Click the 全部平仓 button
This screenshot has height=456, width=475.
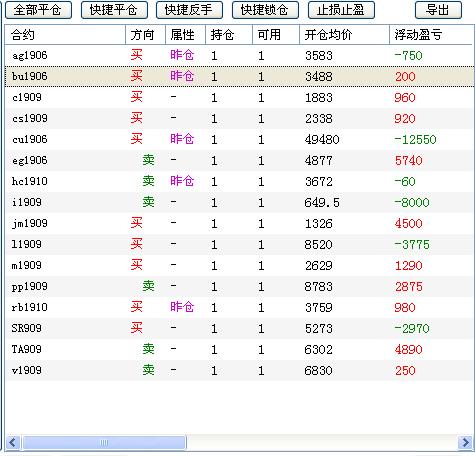(38, 10)
